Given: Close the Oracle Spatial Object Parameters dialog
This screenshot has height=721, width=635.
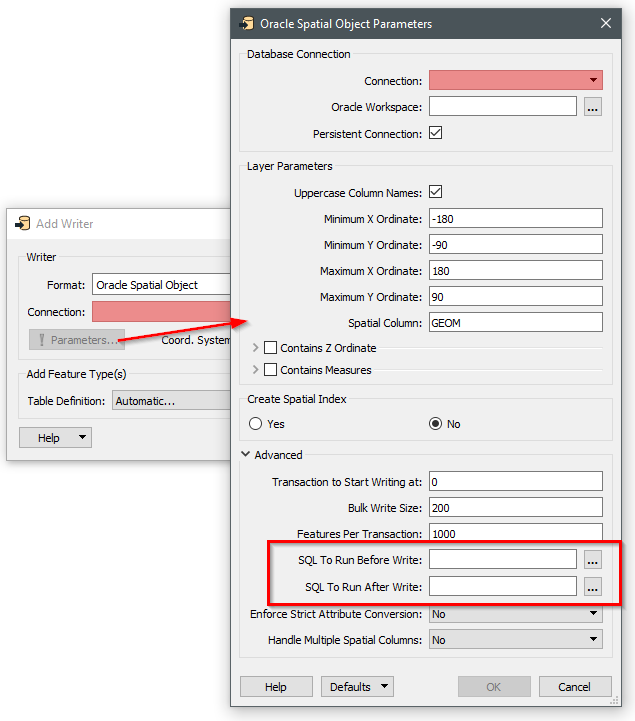Looking at the screenshot, I should (606, 23).
